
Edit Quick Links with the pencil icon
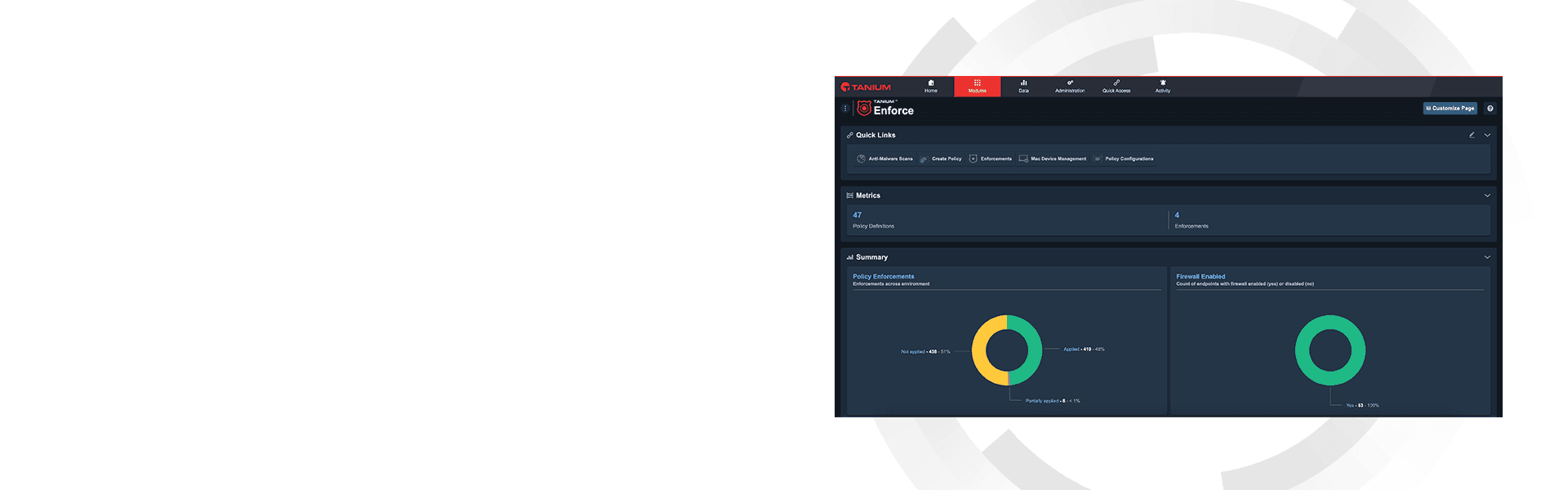click(1472, 135)
